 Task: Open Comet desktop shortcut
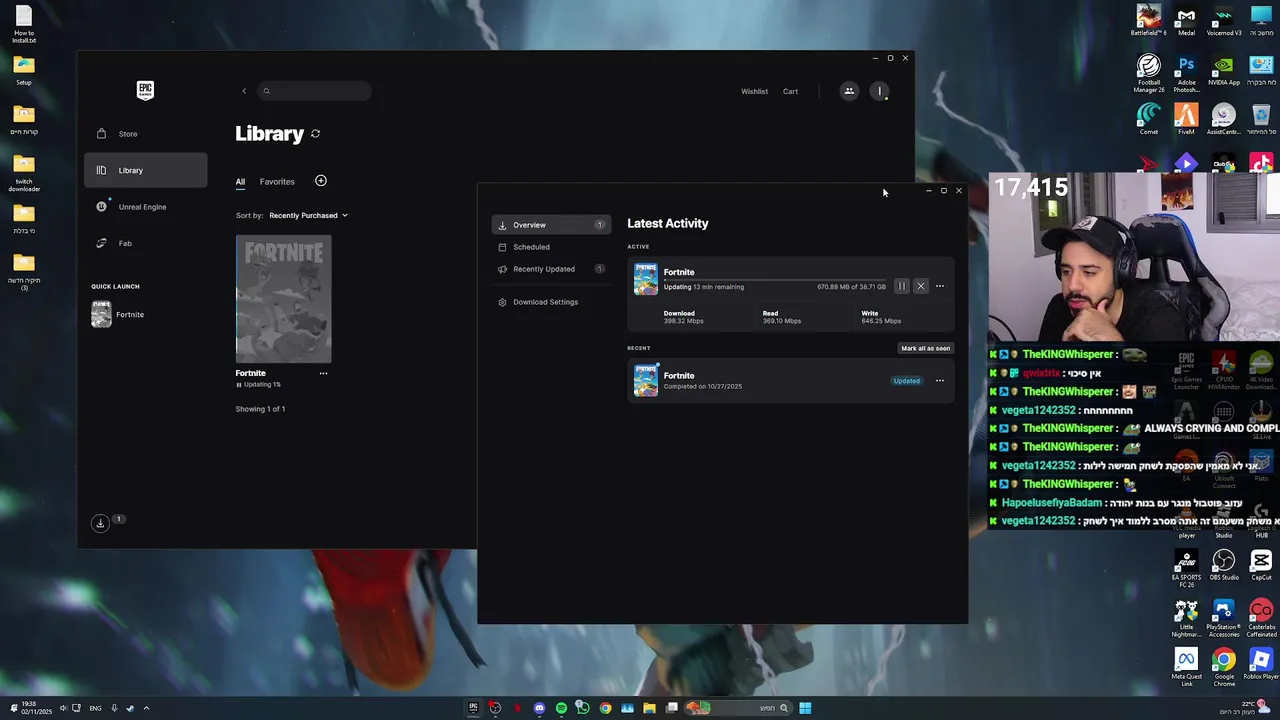point(1148,119)
